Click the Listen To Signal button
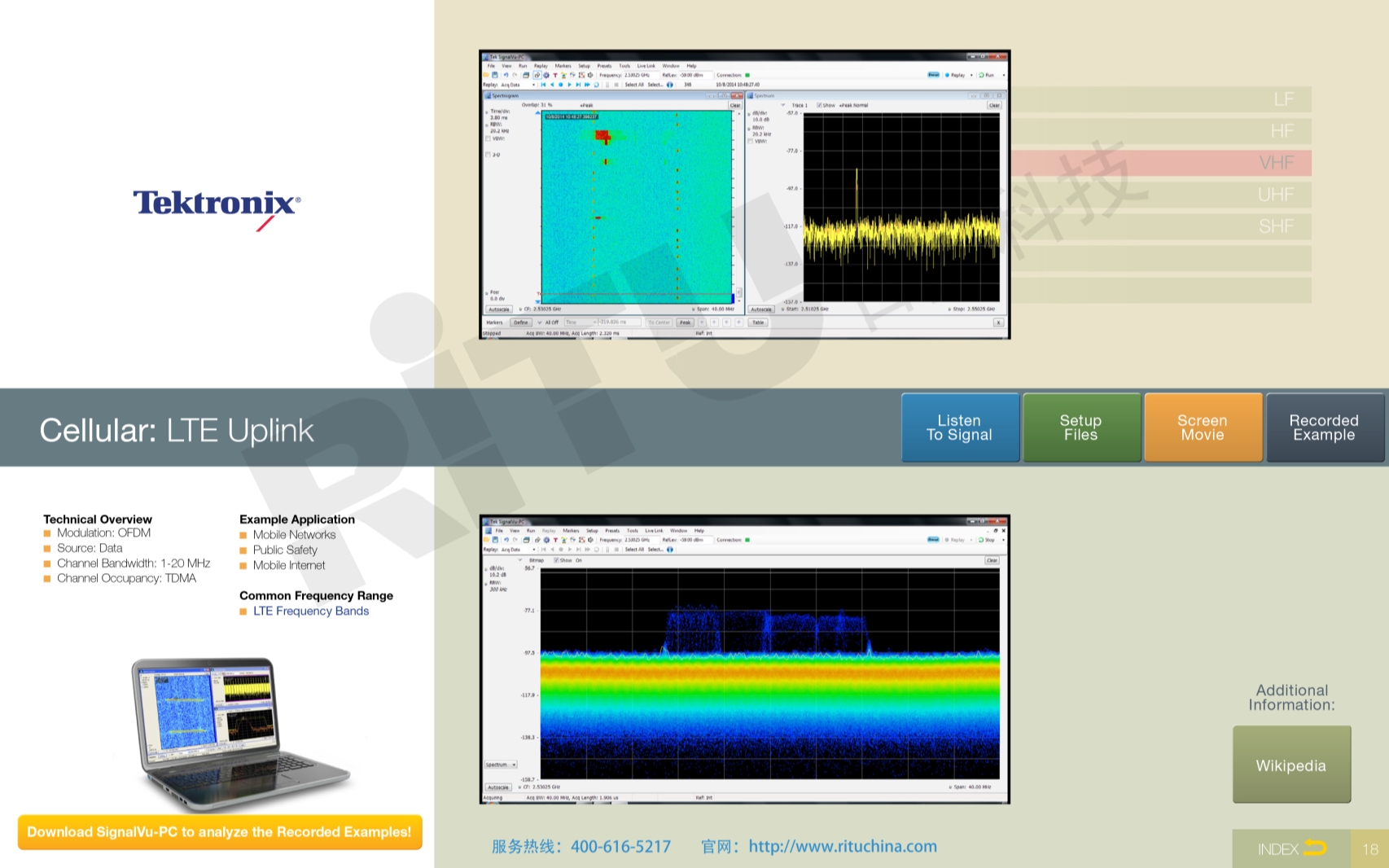Screen dimensions: 1389x868 (x=960, y=427)
